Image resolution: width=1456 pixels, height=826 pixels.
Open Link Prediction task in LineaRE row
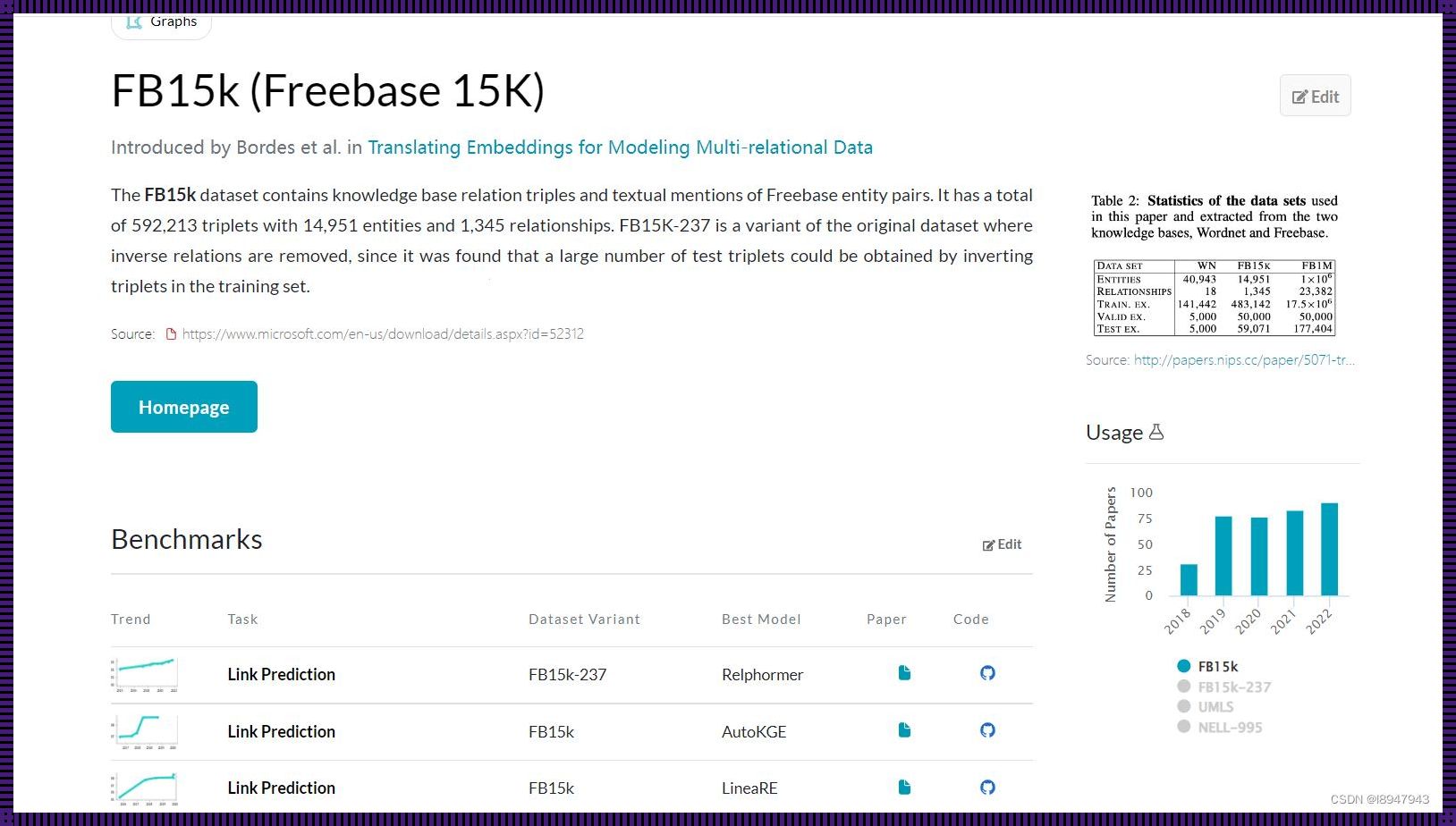coord(281,788)
